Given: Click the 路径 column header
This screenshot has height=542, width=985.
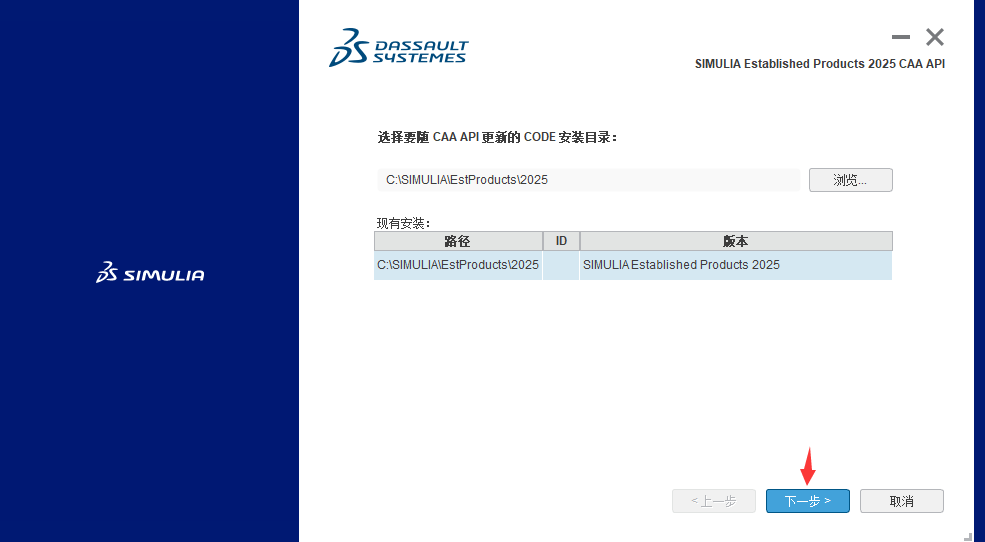Looking at the screenshot, I should pyautogui.click(x=458, y=241).
